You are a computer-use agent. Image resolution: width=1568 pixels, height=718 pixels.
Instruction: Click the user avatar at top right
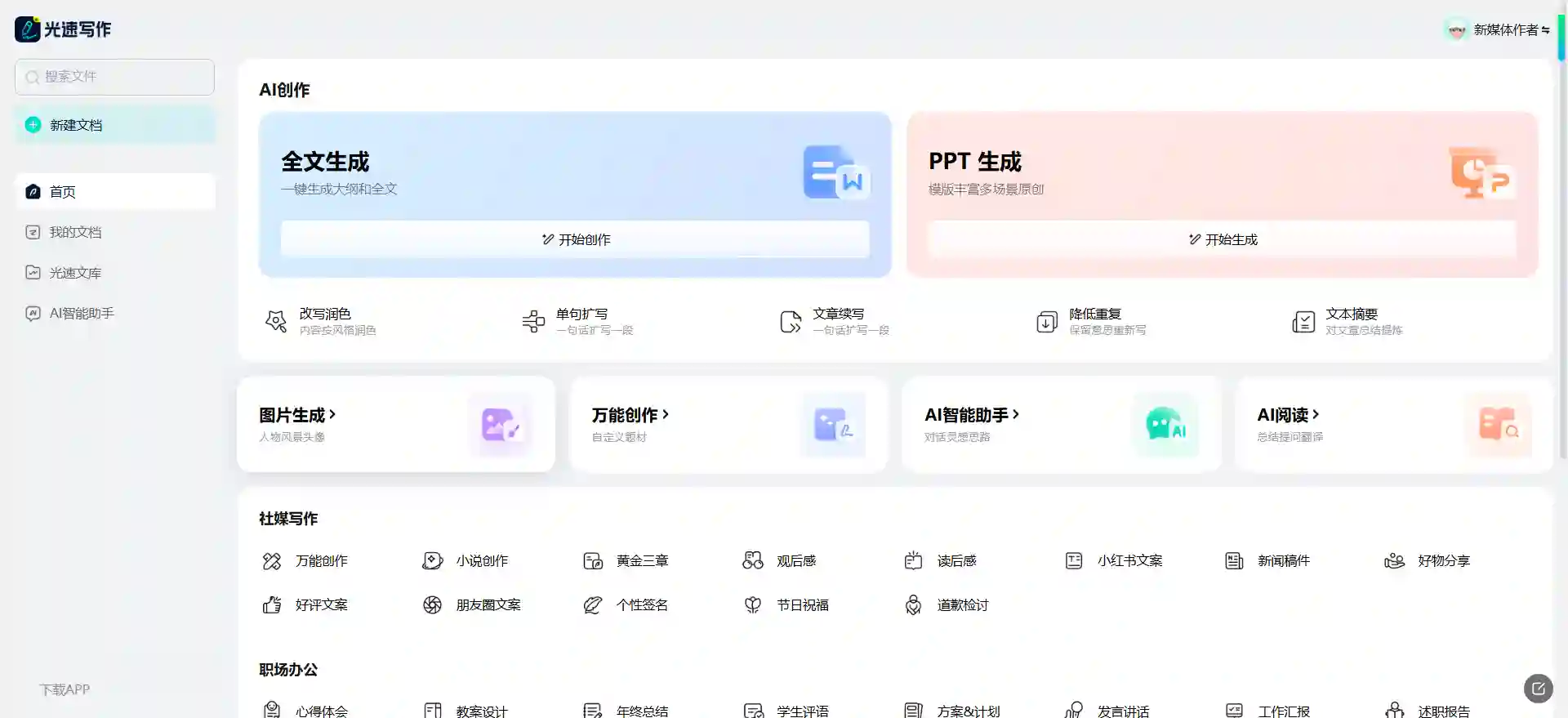tap(1456, 30)
